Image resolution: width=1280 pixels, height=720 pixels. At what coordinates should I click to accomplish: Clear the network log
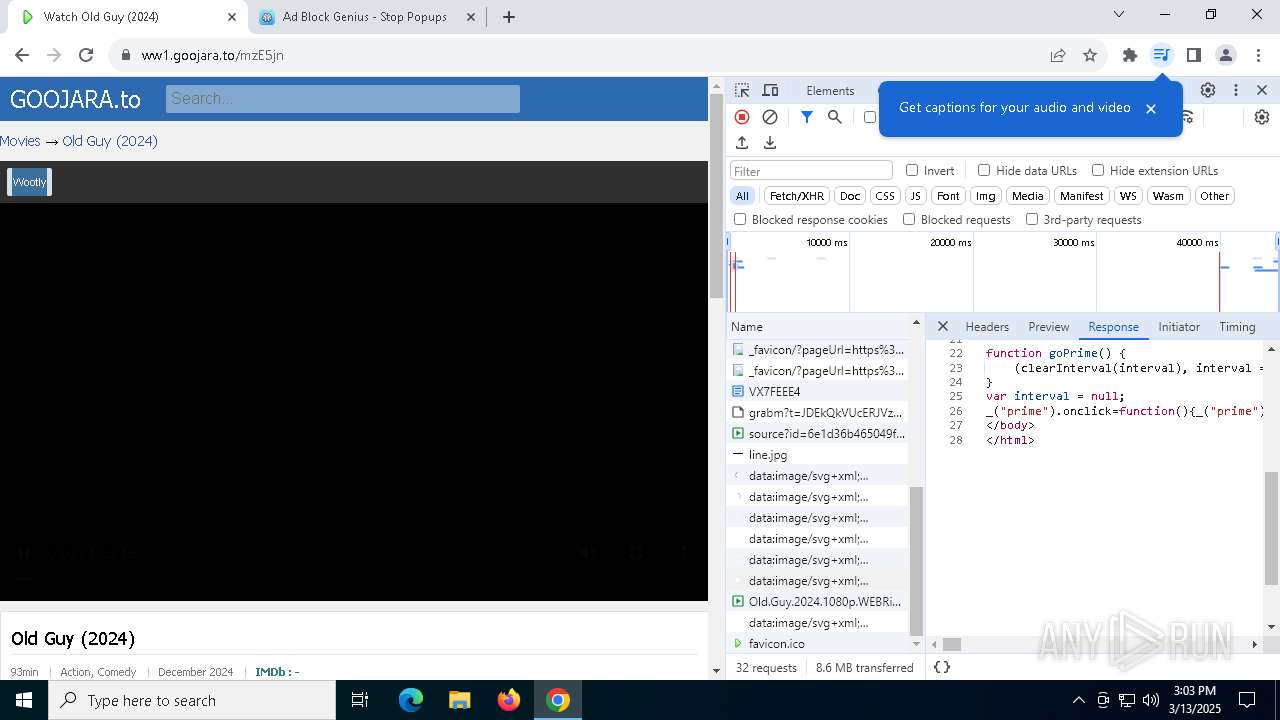click(x=770, y=117)
